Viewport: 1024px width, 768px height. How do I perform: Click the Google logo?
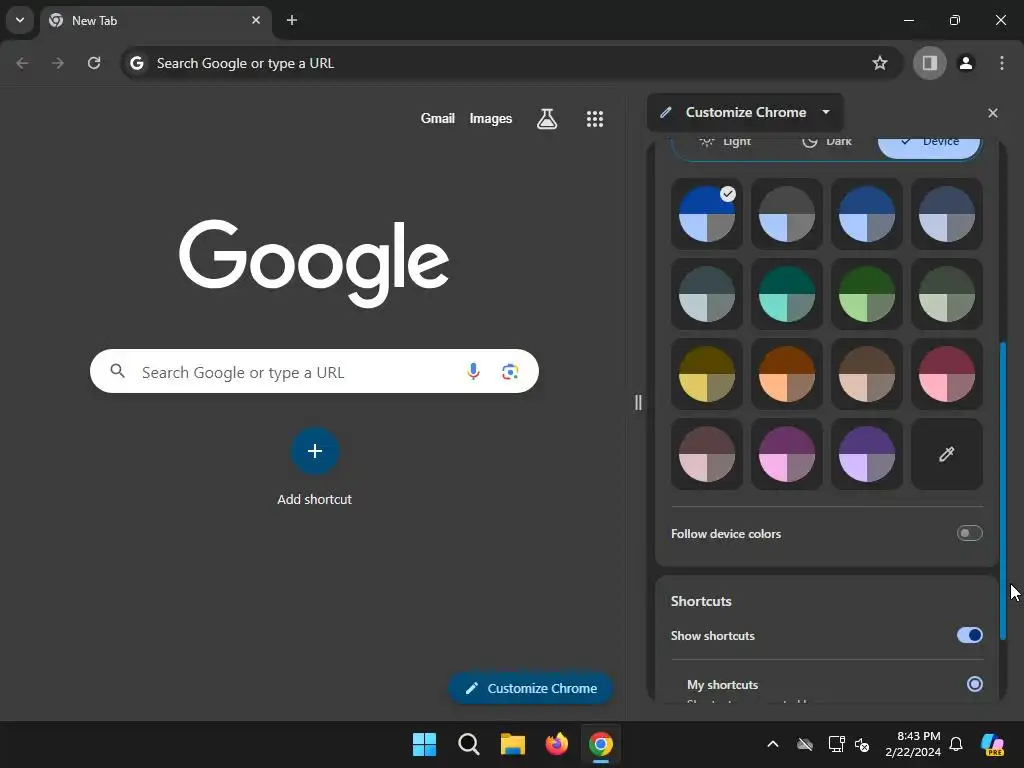click(x=313, y=263)
